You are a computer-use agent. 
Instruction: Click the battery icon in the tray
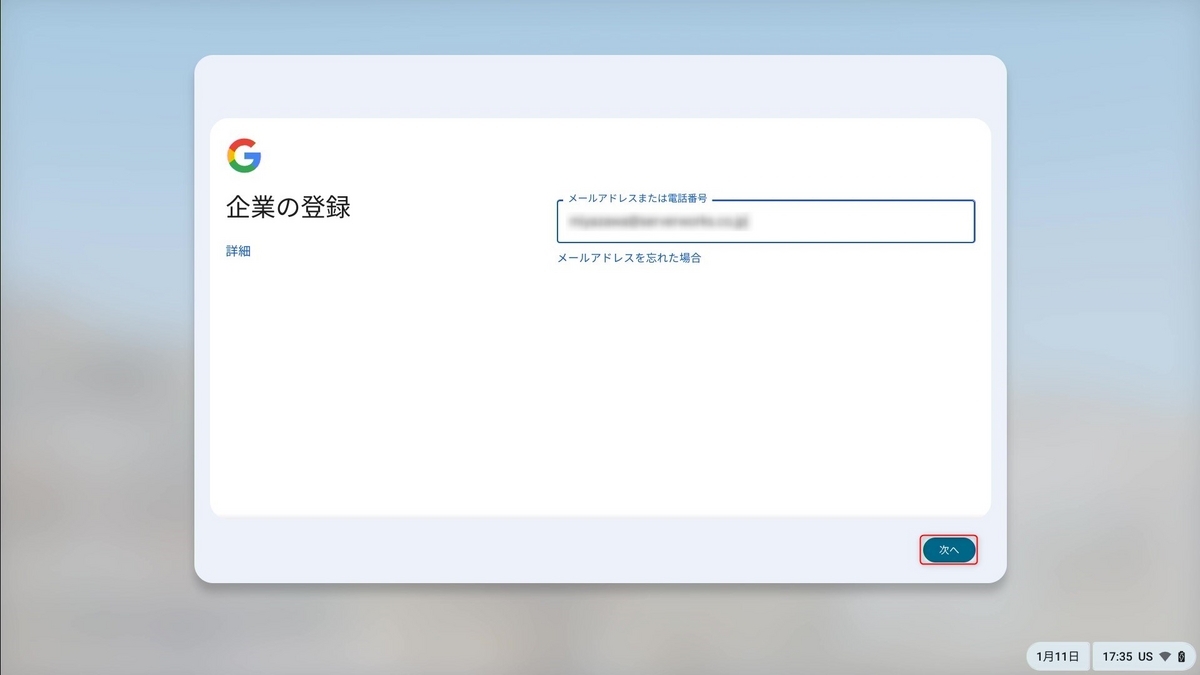point(1181,657)
